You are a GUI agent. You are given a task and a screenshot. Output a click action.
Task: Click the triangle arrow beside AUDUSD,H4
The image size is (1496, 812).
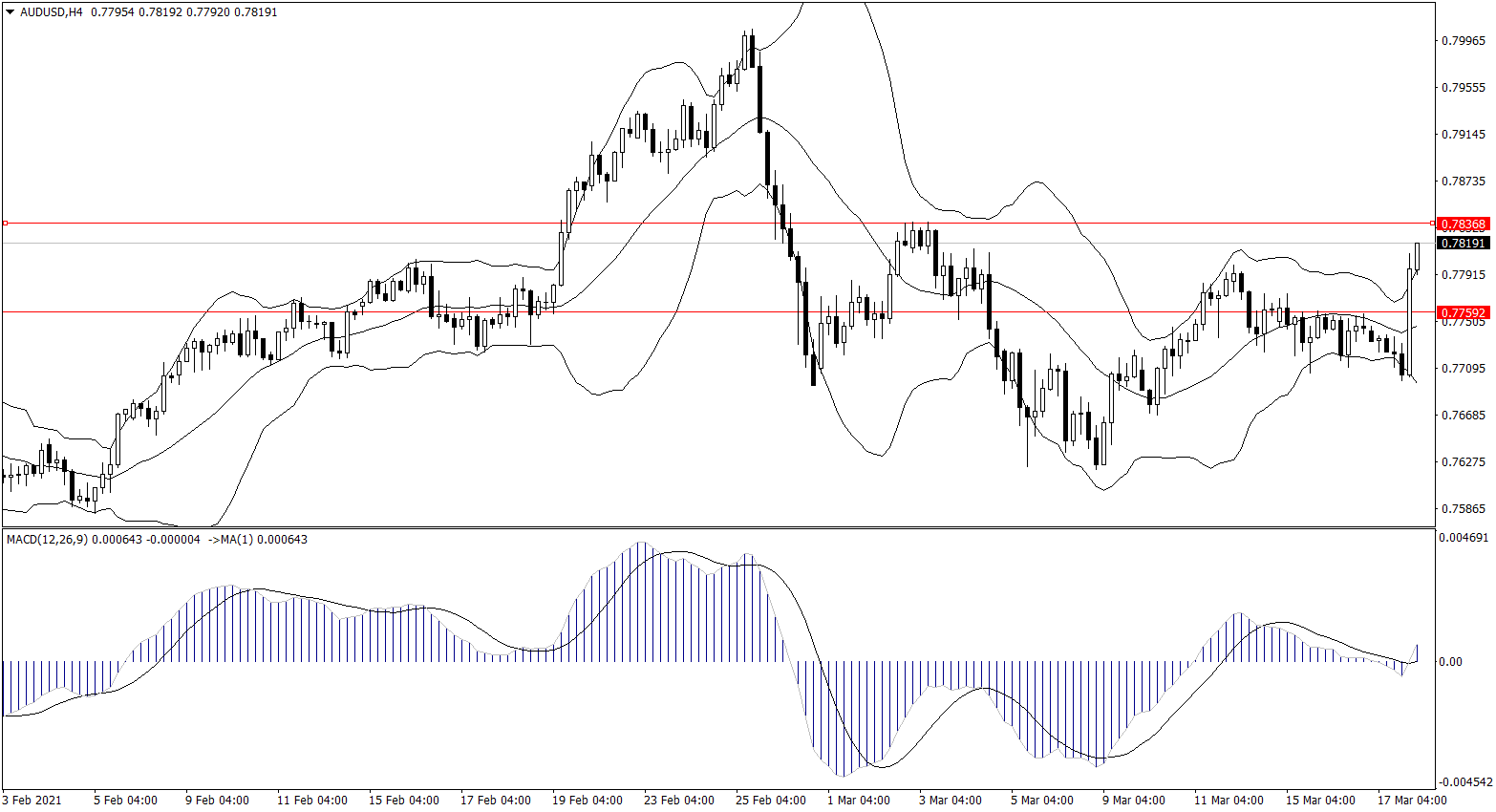click(11, 12)
